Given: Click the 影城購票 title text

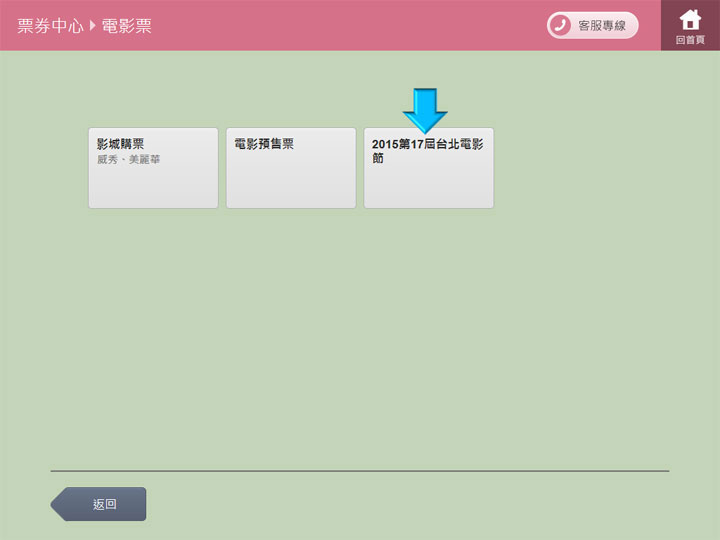Looking at the screenshot, I should tap(120, 144).
